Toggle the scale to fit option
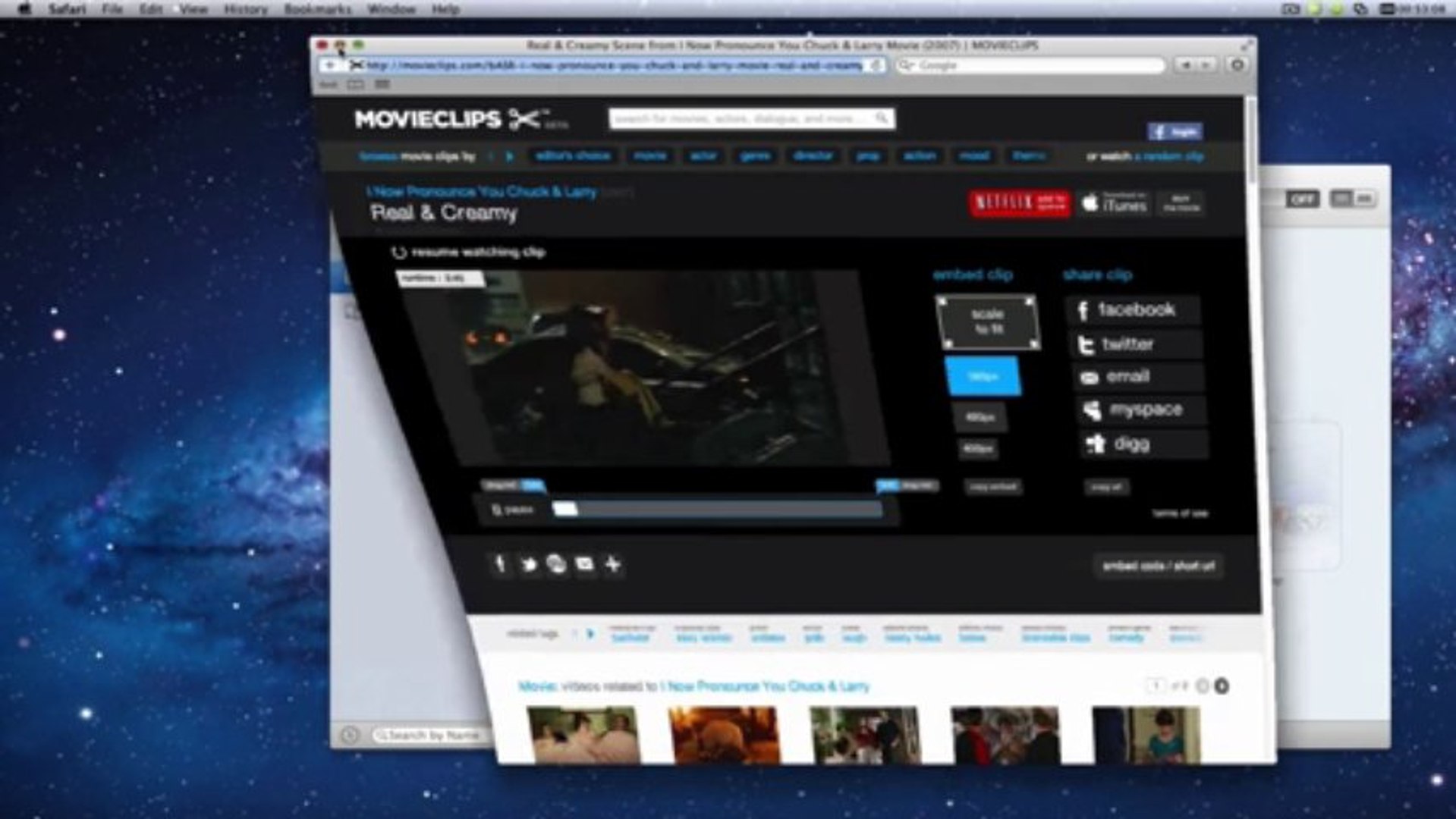The height and width of the screenshot is (819, 1456). (x=988, y=322)
